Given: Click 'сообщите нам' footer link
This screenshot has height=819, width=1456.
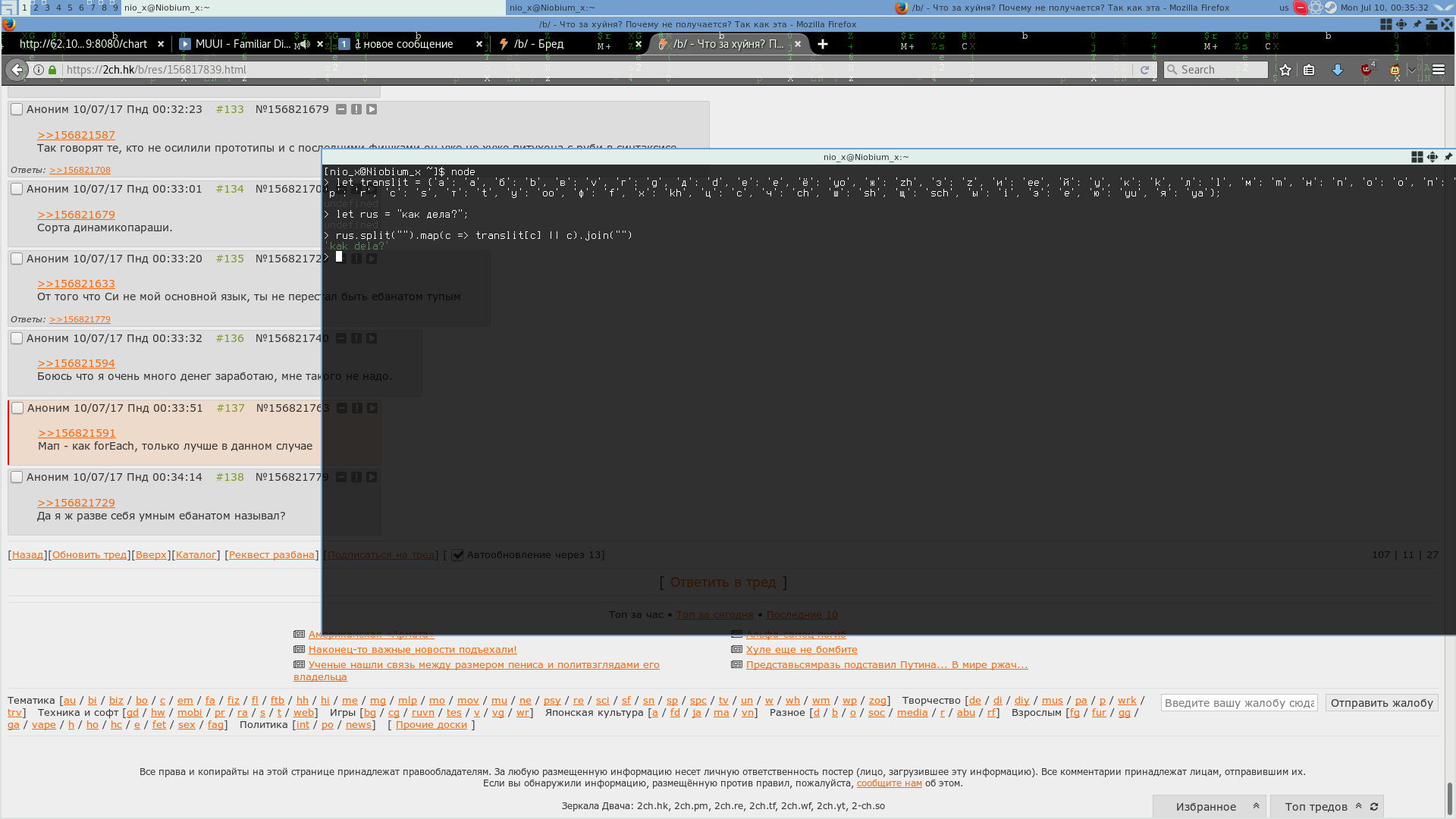Looking at the screenshot, I should pyautogui.click(x=889, y=783).
